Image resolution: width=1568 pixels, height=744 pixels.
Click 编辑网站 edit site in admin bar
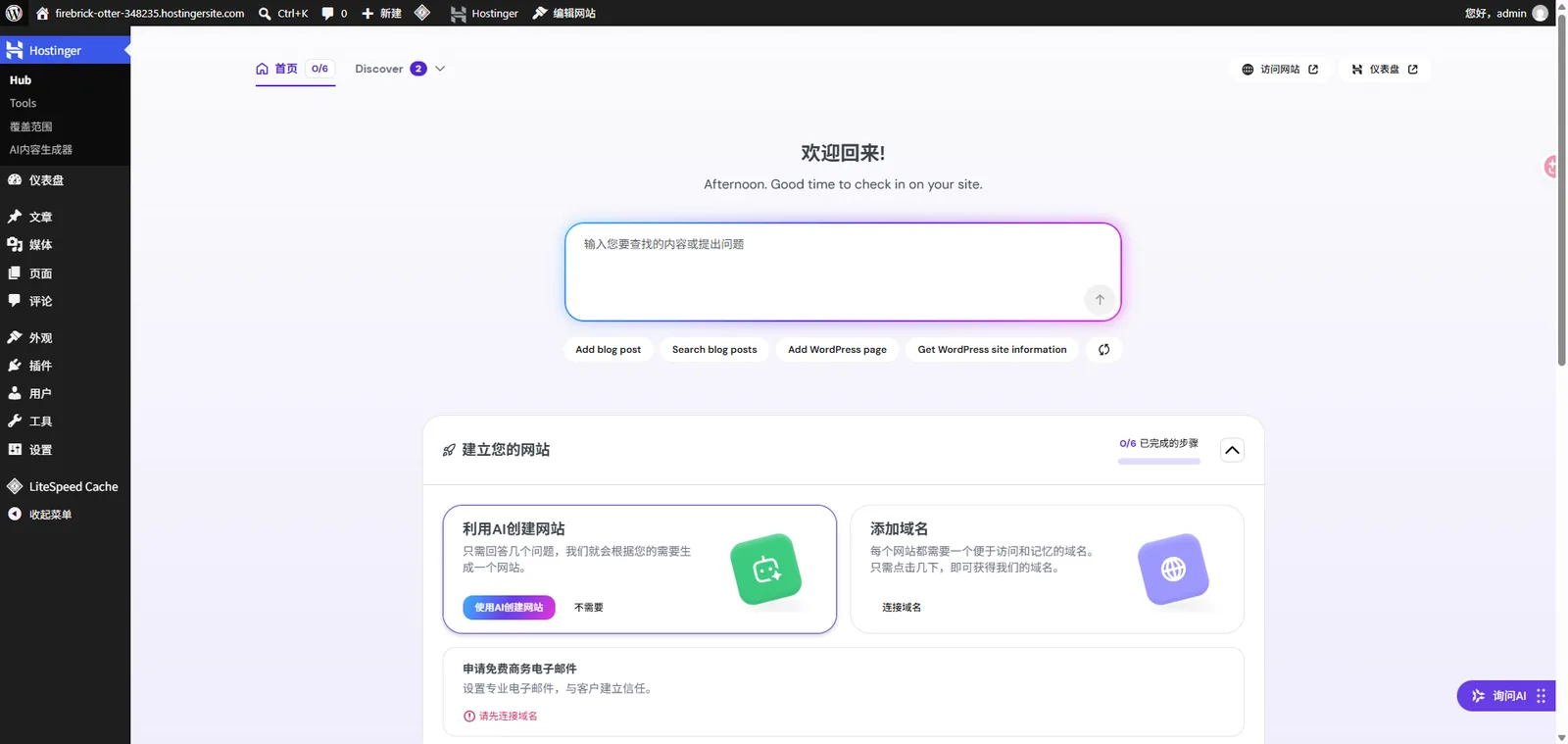pos(564,13)
